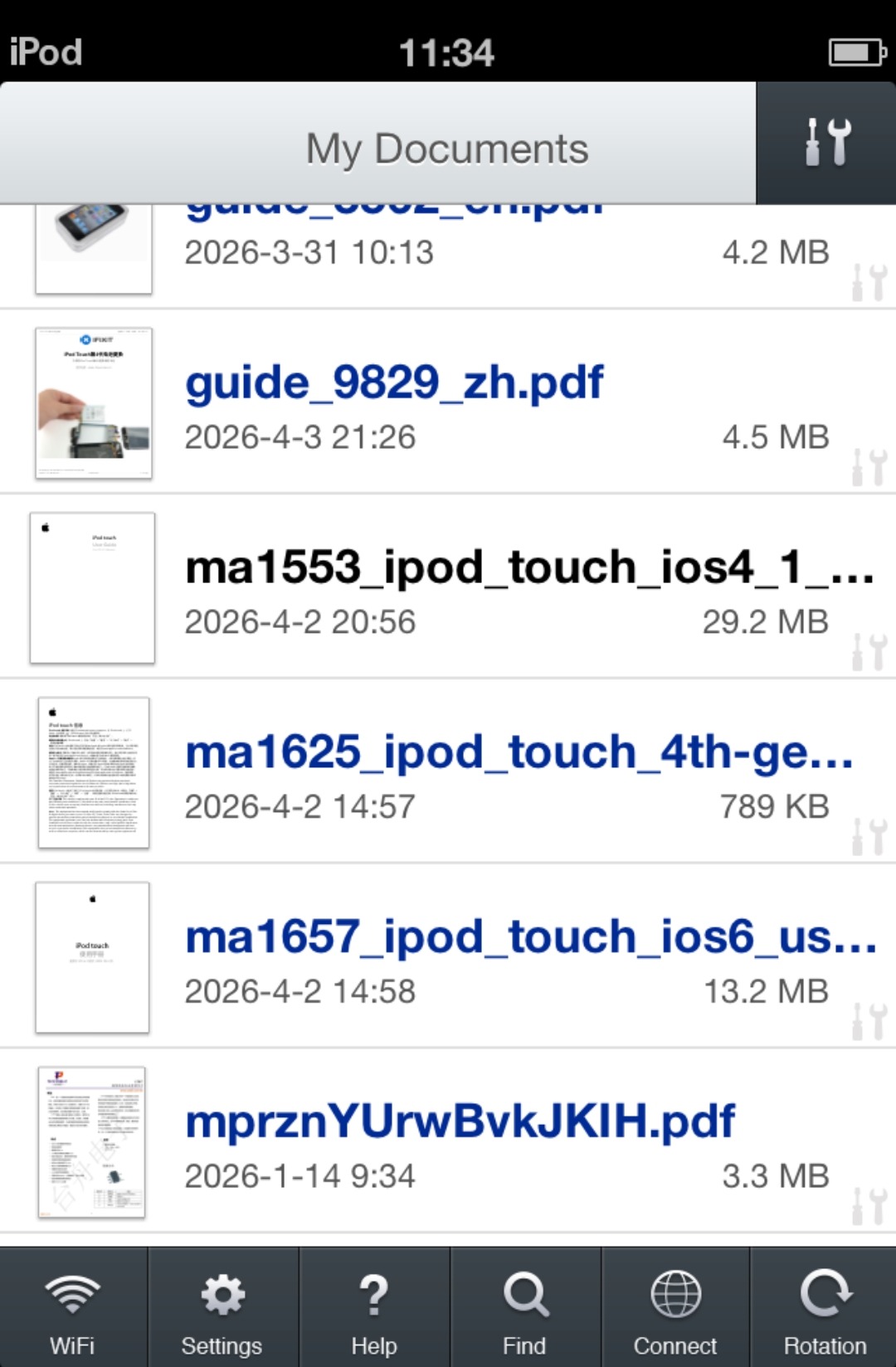This screenshot has width=896, height=1367.
Task: Tap thumbnail of ma1657_ipod_touch_ios6 document
Action: [92, 957]
